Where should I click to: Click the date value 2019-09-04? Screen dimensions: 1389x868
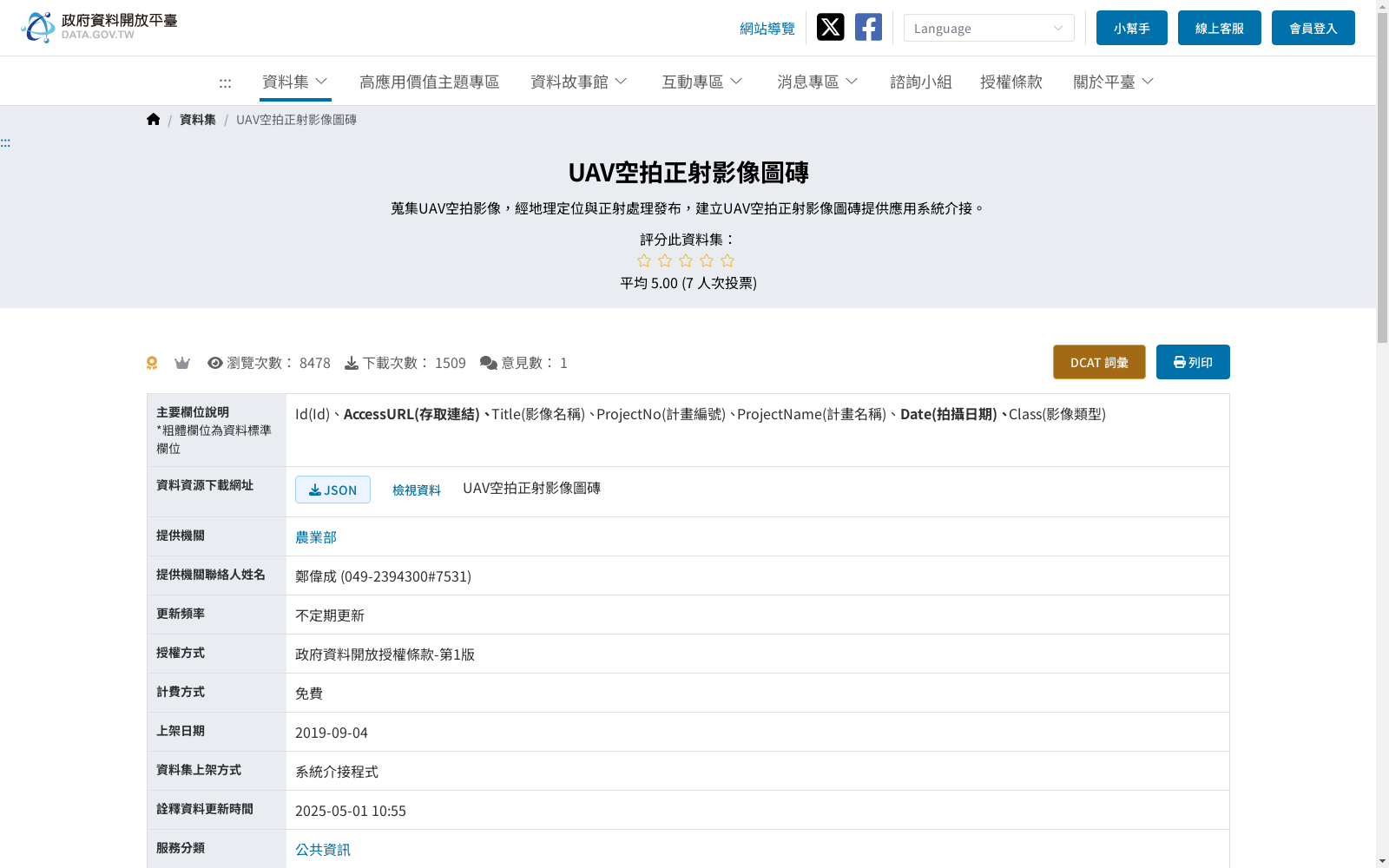point(332,733)
